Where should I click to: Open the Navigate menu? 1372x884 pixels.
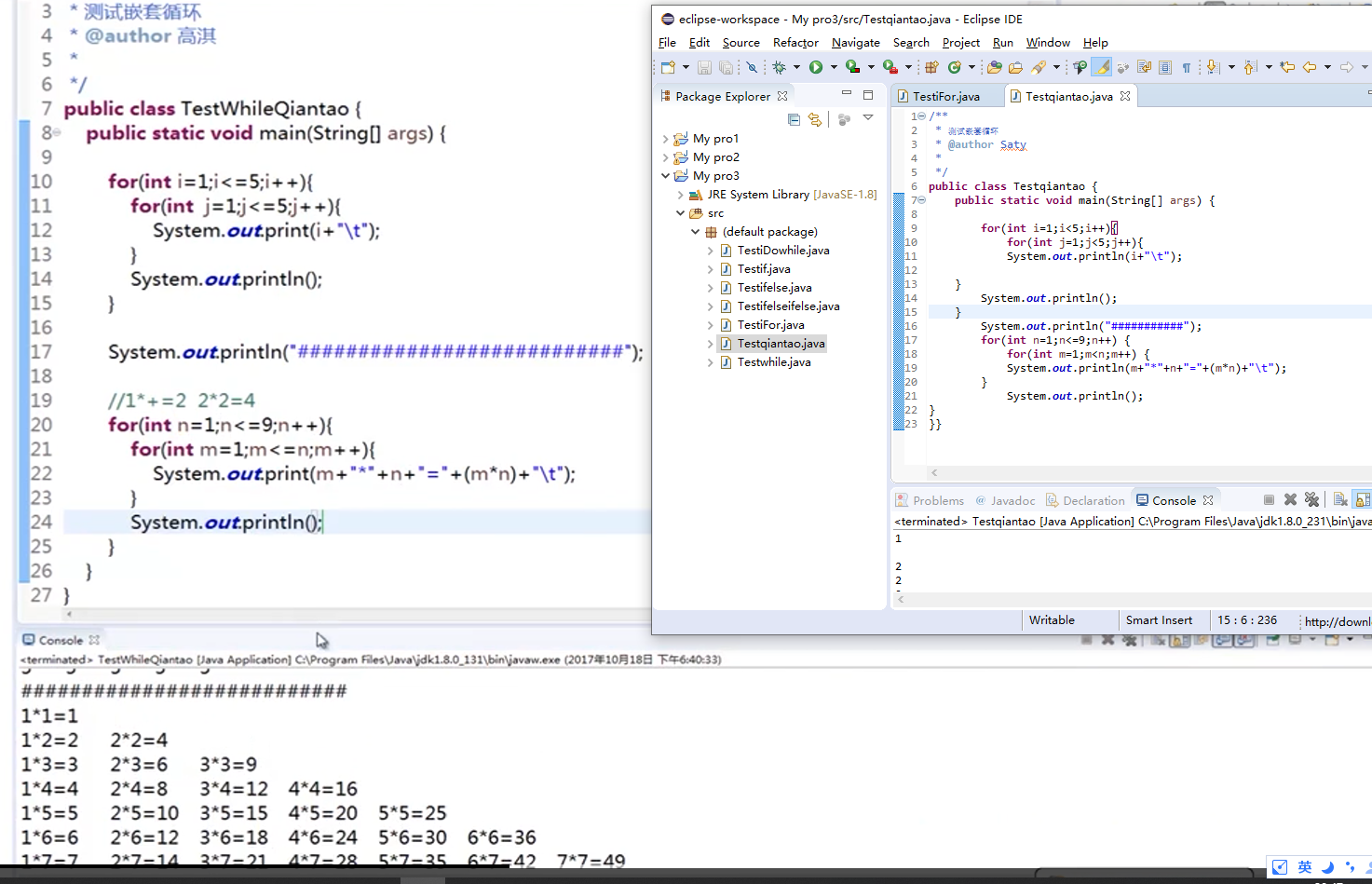(x=855, y=43)
